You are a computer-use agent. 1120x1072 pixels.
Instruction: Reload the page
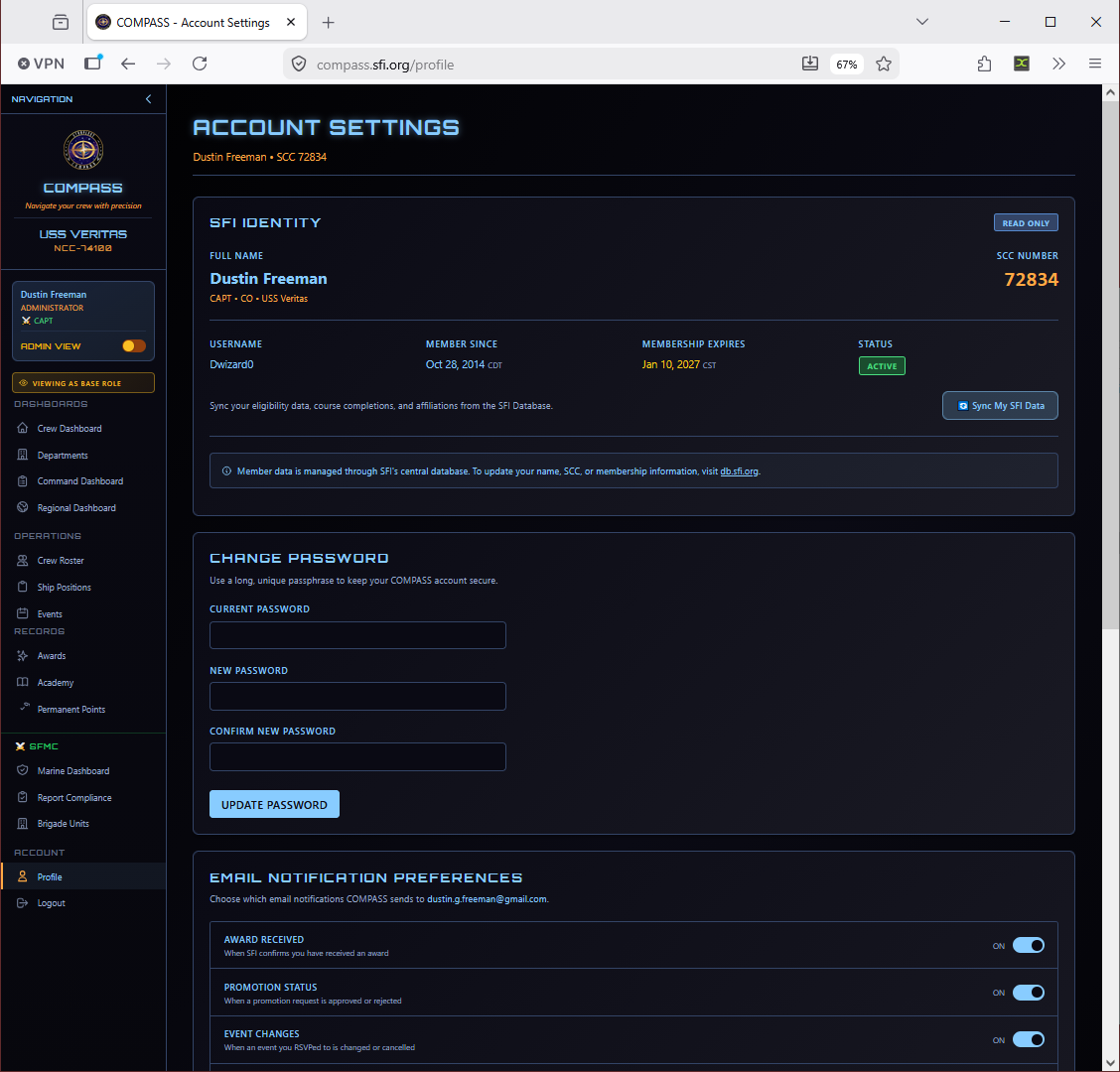point(200,64)
